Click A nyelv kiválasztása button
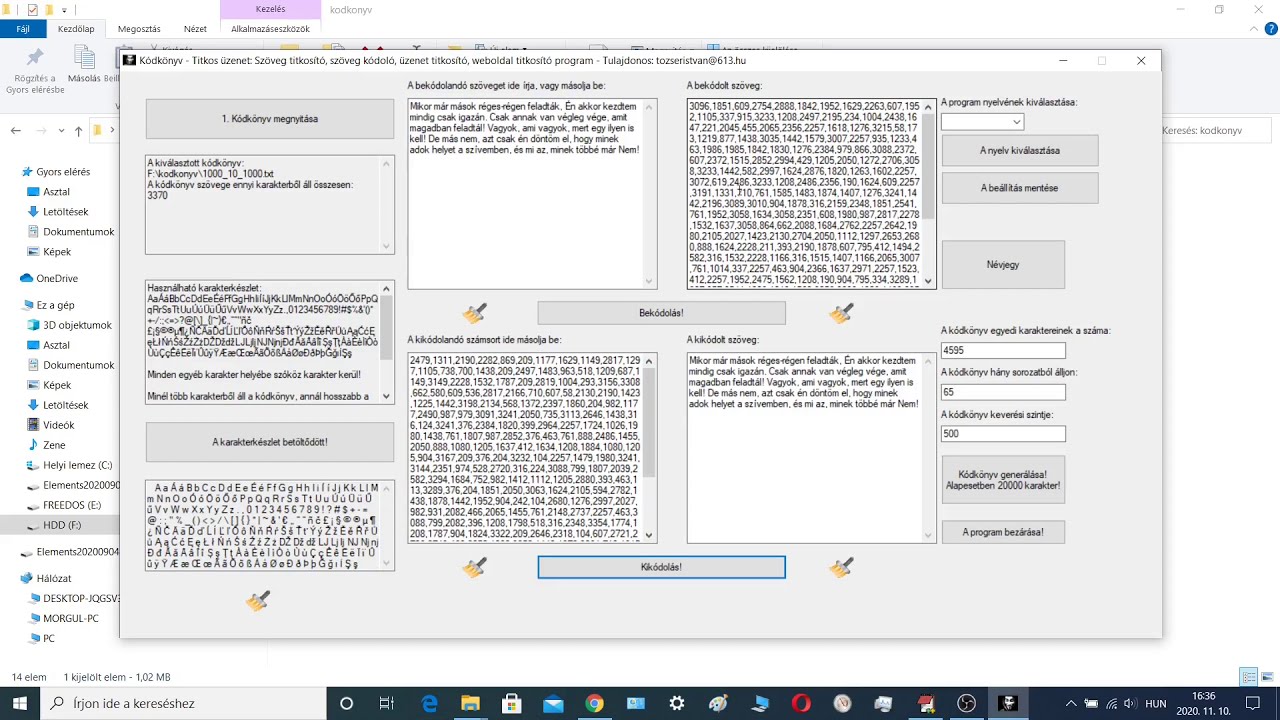 (x=1020, y=150)
